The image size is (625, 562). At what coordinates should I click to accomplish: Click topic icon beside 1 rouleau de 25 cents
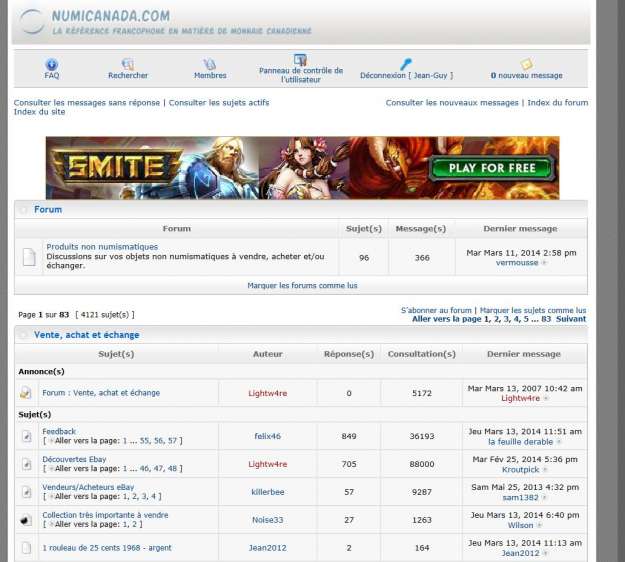pos(26,548)
